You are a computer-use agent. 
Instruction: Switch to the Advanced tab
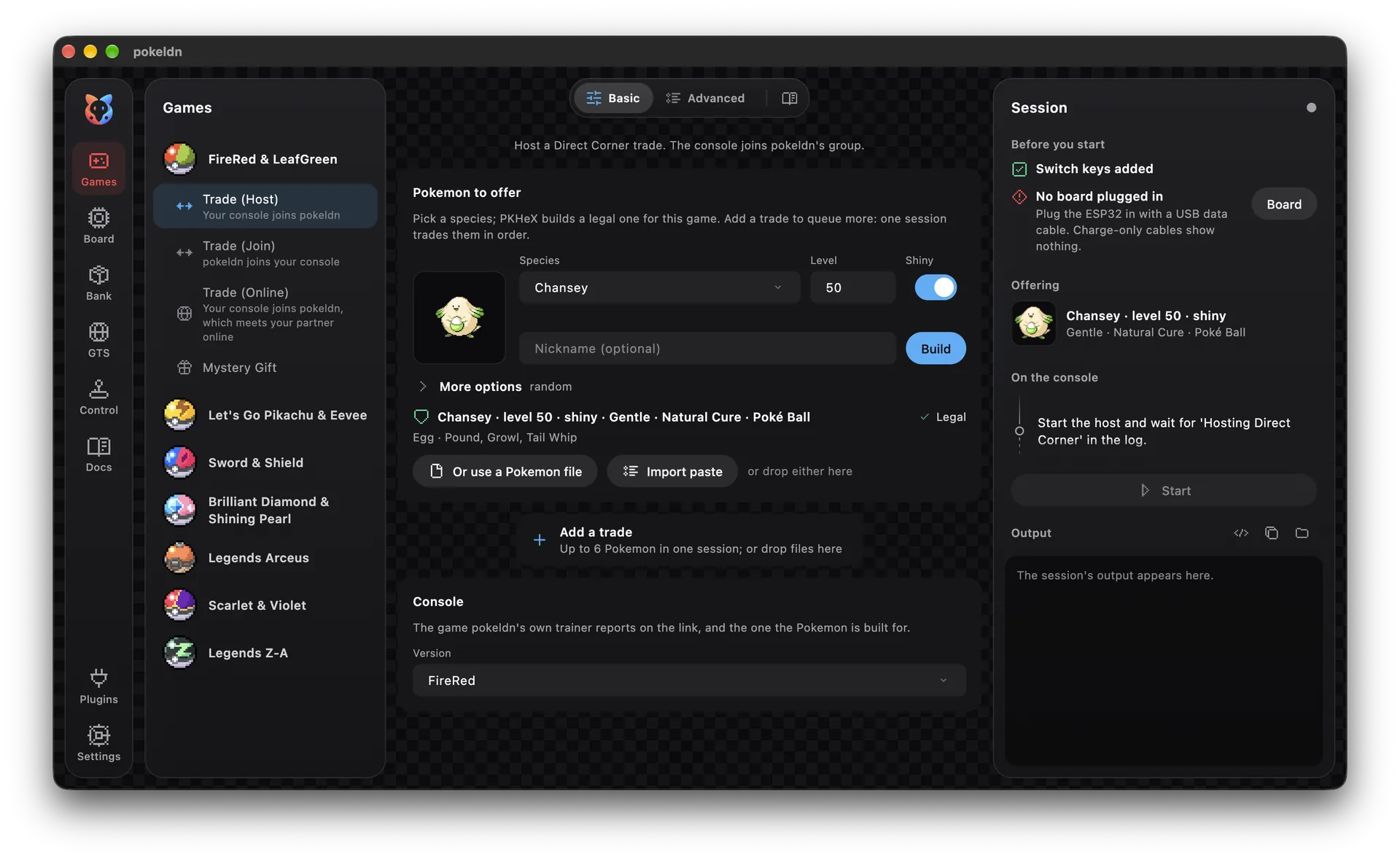coord(705,98)
